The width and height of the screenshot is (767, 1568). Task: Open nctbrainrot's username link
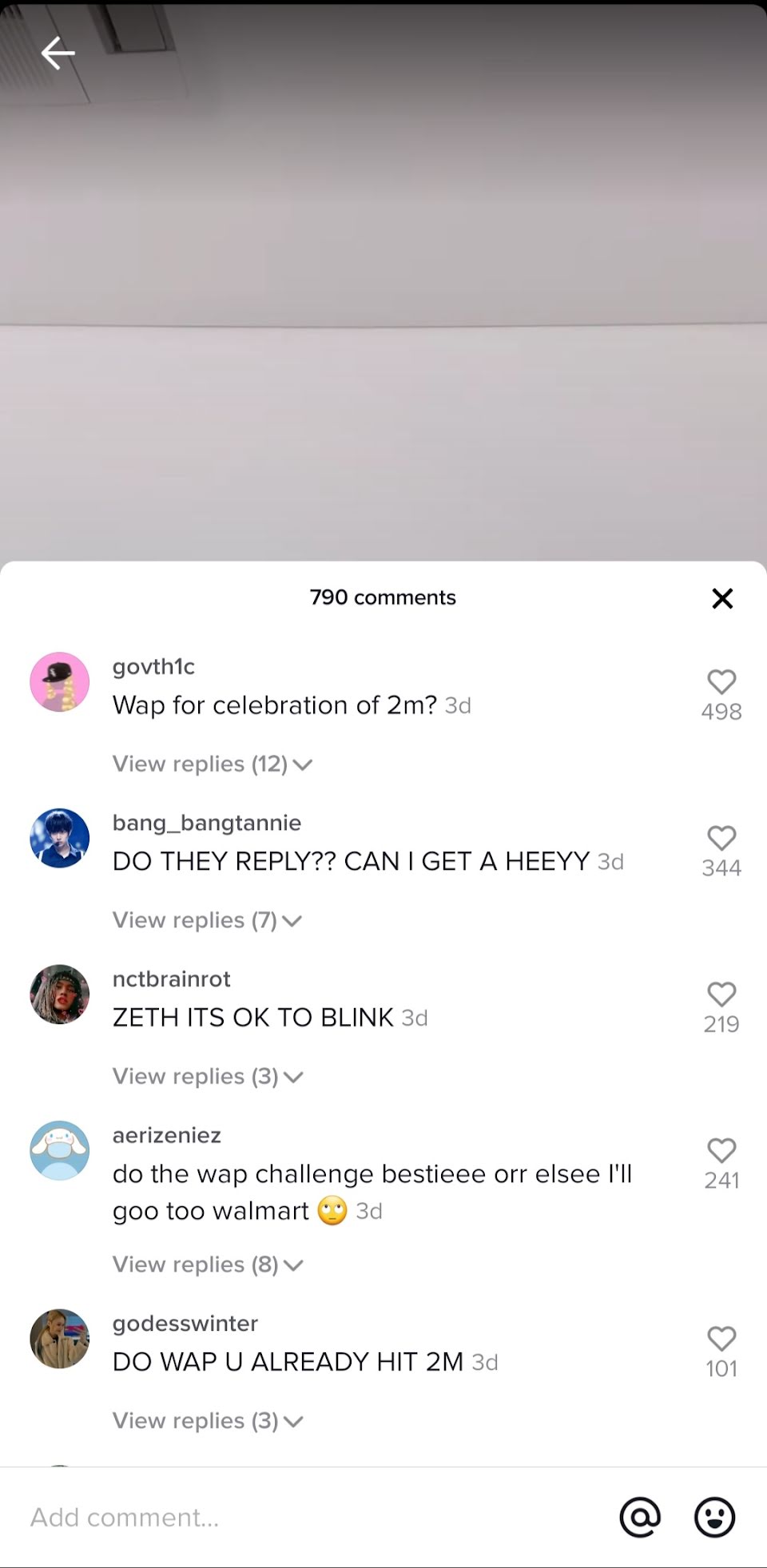coord(172,979)
